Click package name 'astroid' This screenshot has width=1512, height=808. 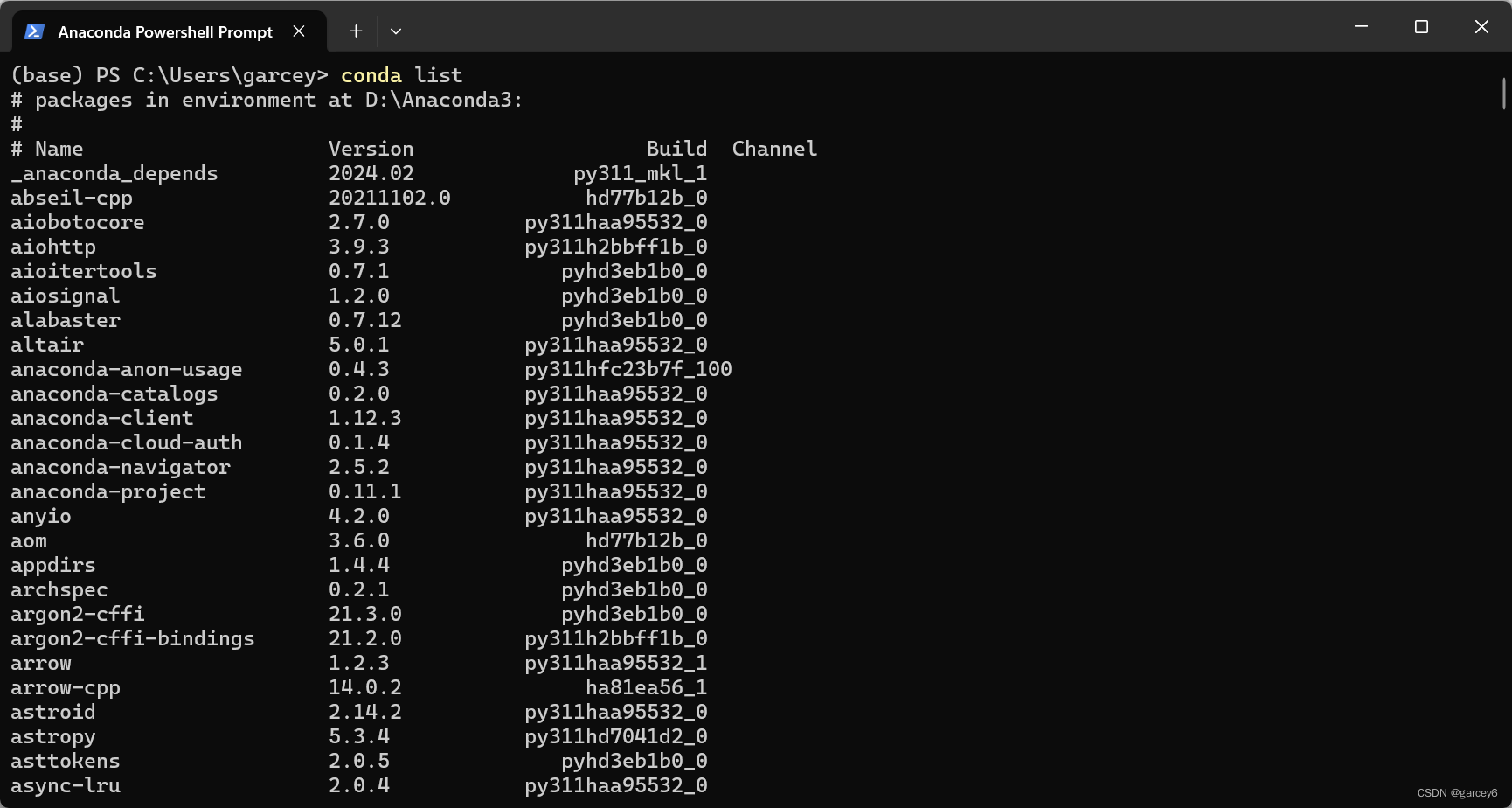[x=53, y=712]
